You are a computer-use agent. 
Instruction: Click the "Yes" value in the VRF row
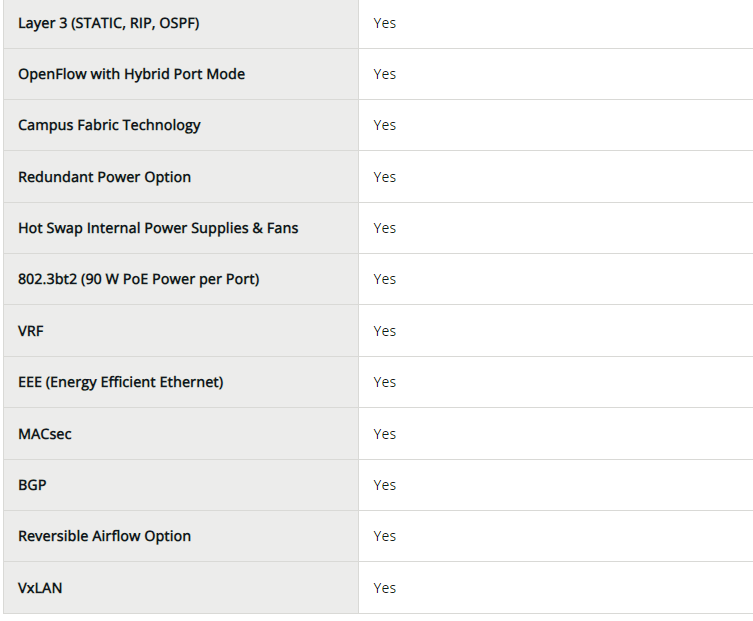[x=385, y=331]
